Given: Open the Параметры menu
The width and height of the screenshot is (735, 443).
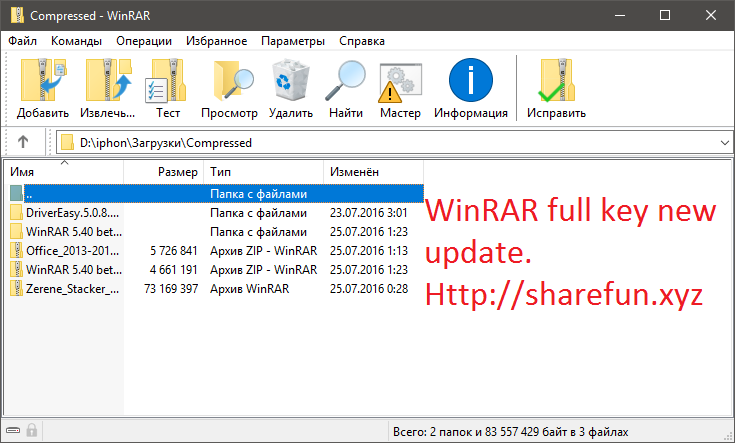Looking at the screenshot, I should (x=293, y=41).
